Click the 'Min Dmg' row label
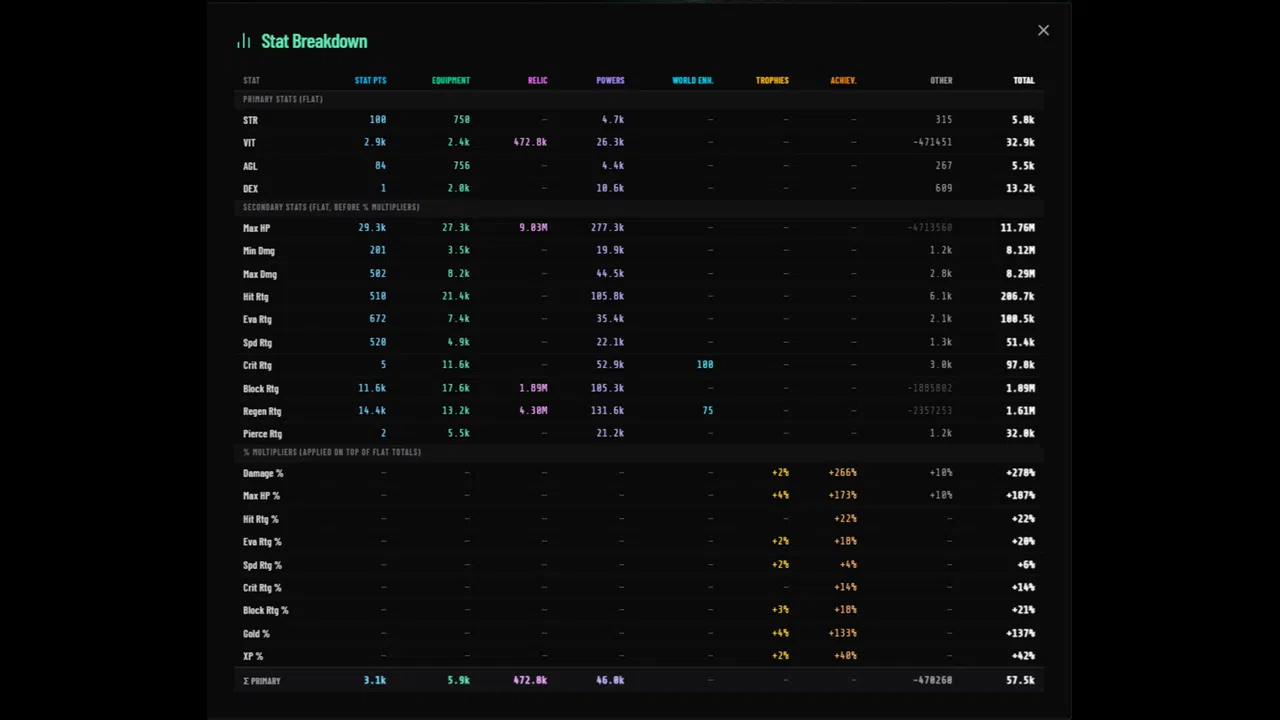This screenshot has height=720, width=1280. (259, 251)
